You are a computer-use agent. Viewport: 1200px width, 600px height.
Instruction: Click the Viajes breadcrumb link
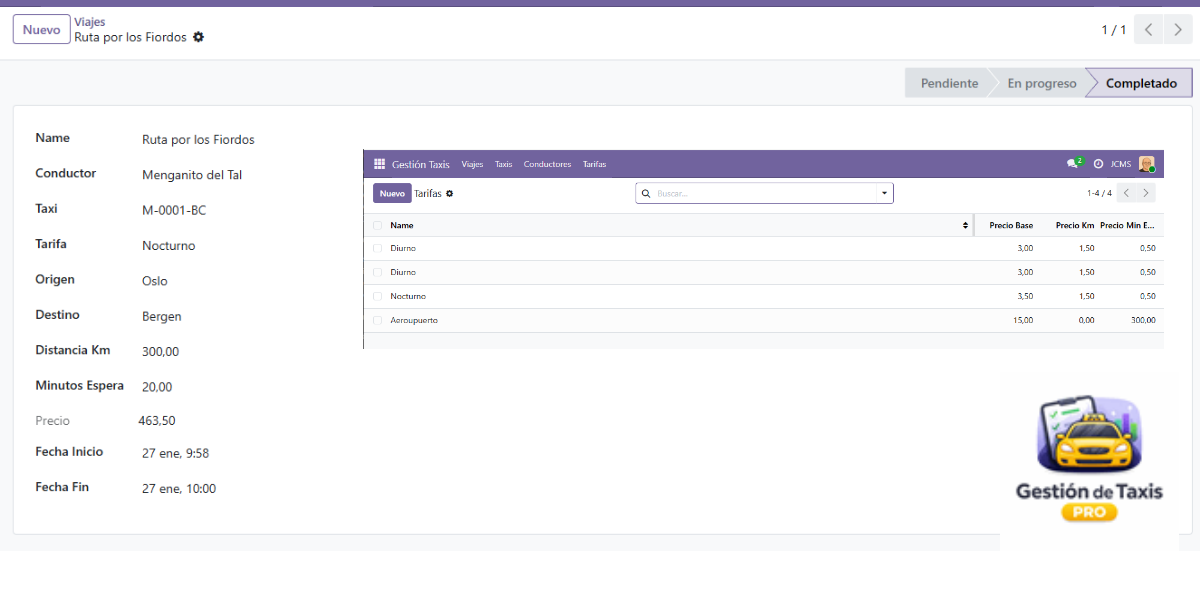coord(90,22)
